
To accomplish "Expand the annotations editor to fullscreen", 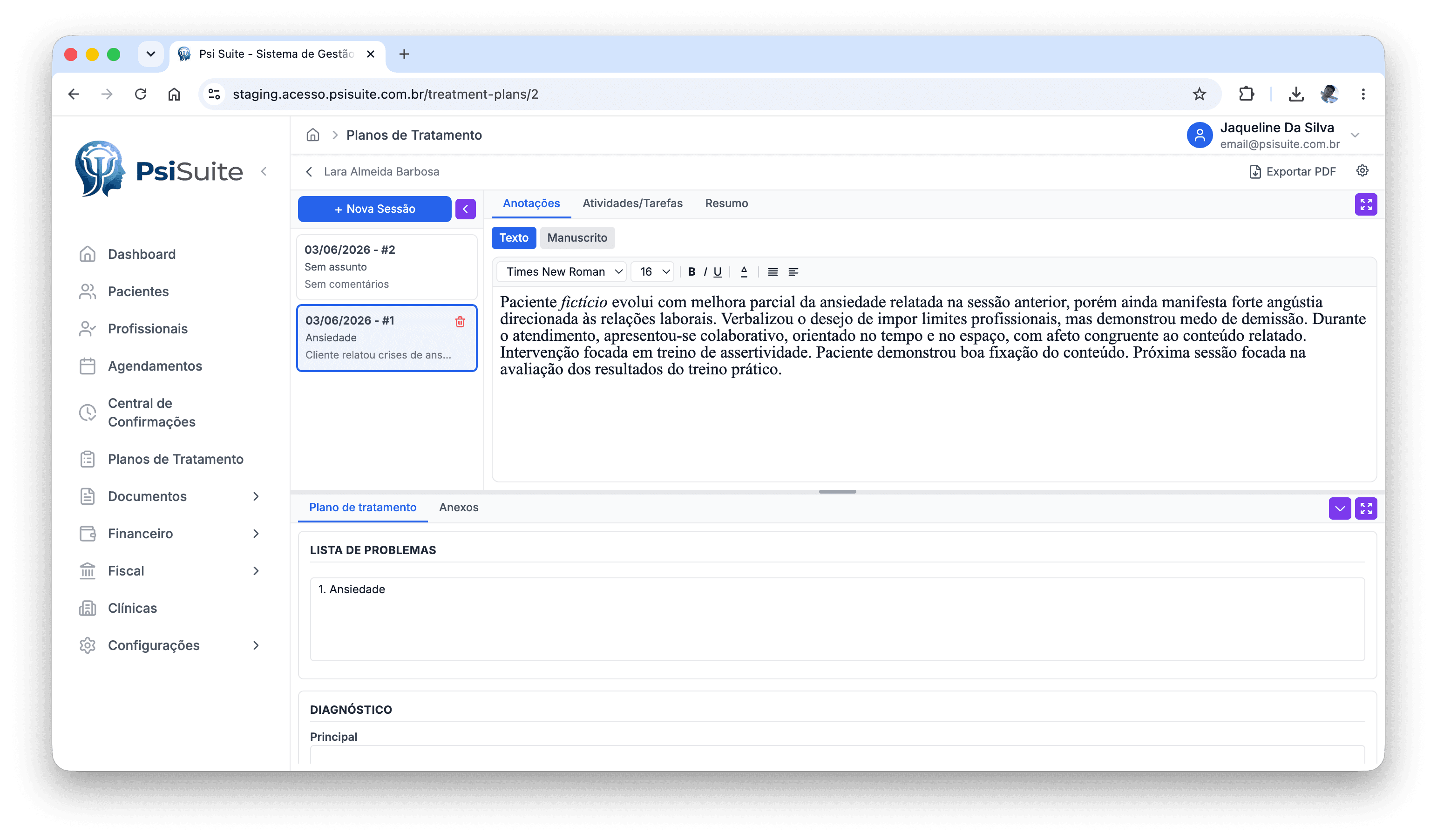I will pyautogui.click(x=1365, y=204).
